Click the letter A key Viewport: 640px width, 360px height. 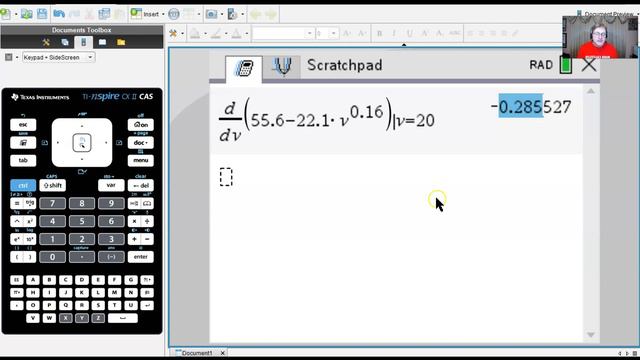pos(33,280)
